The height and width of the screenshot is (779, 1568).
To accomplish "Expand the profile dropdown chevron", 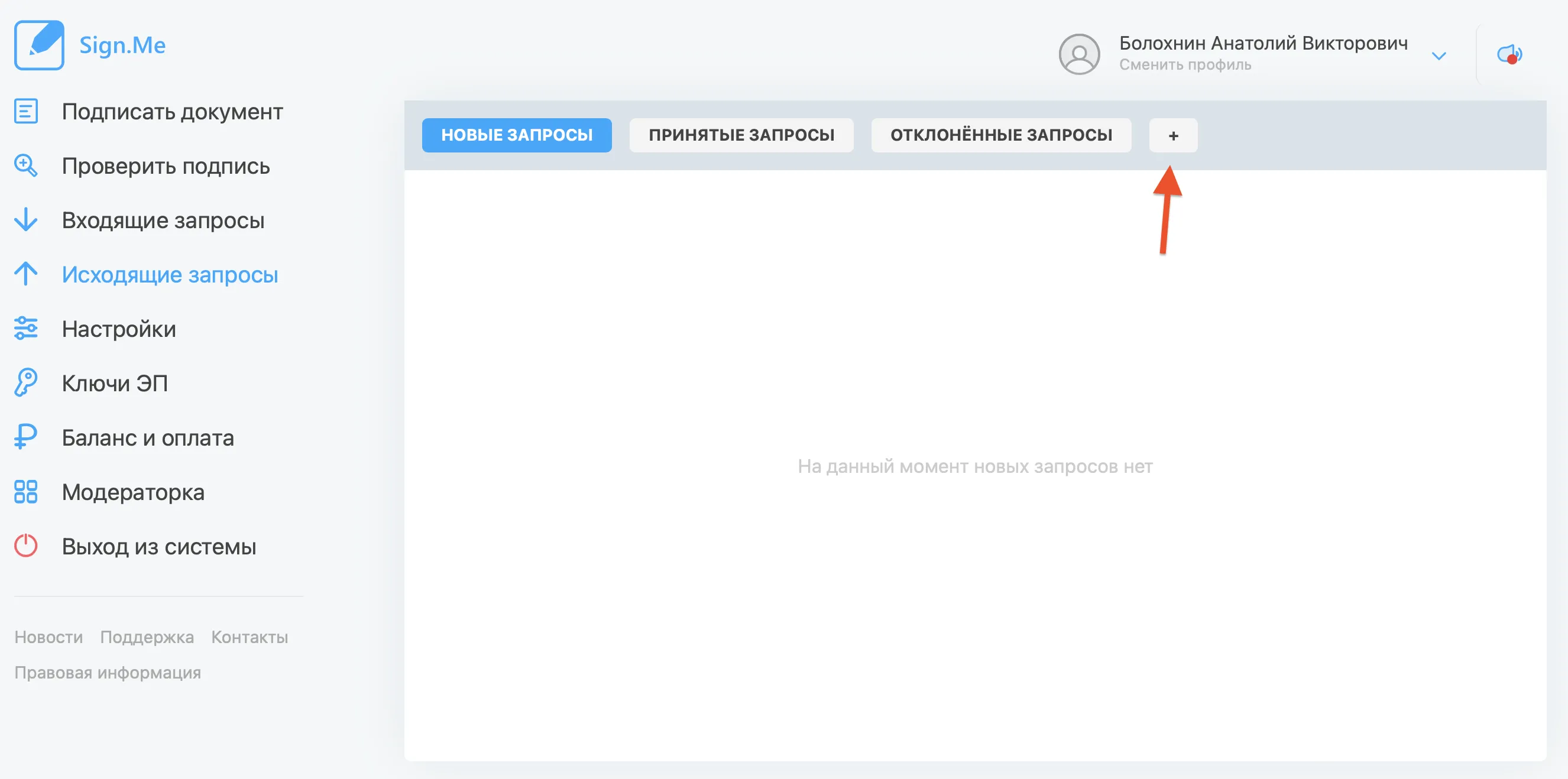I will 1439,56.
